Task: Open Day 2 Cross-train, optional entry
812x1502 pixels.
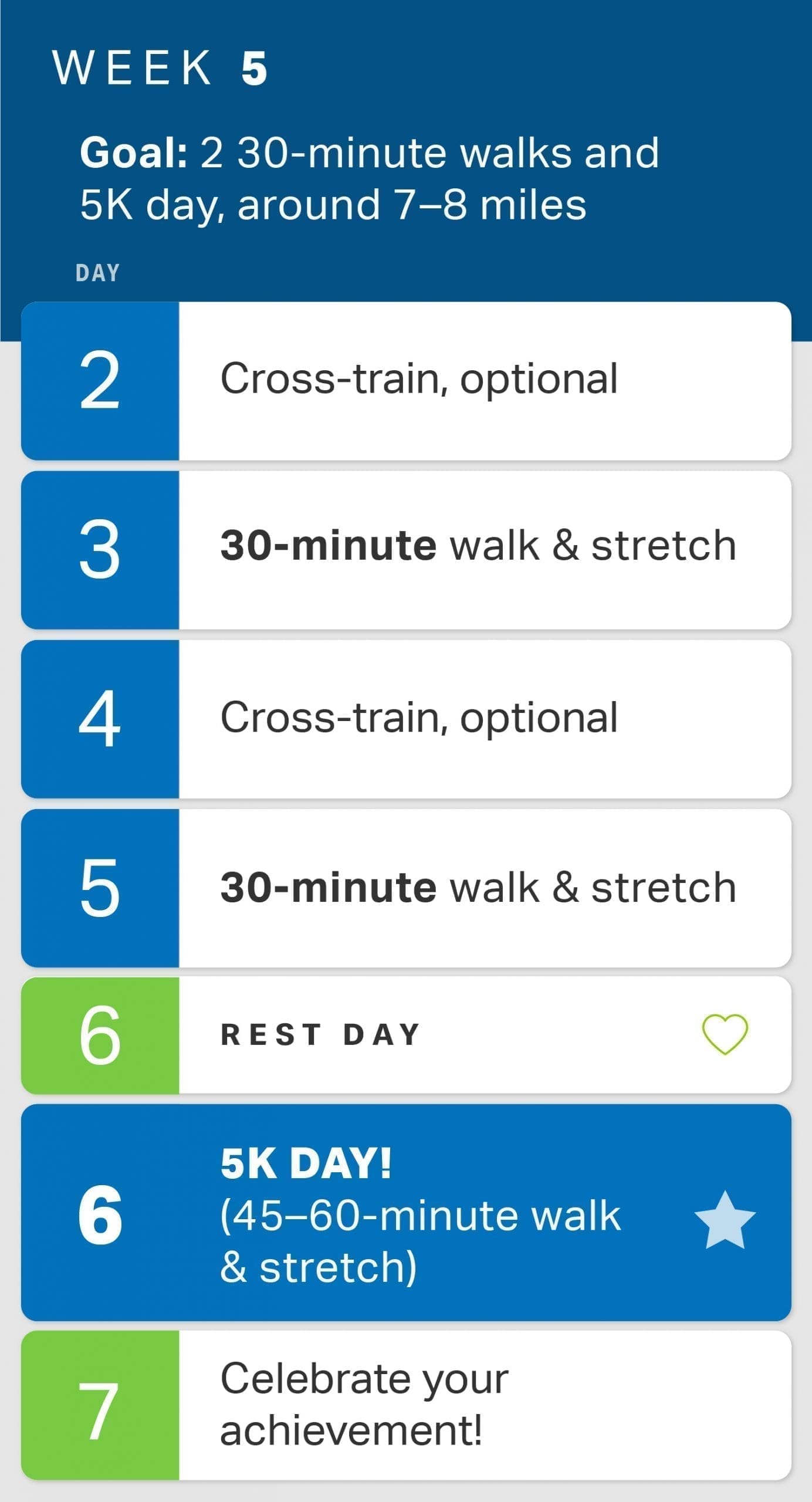Action: click(419, 379)
